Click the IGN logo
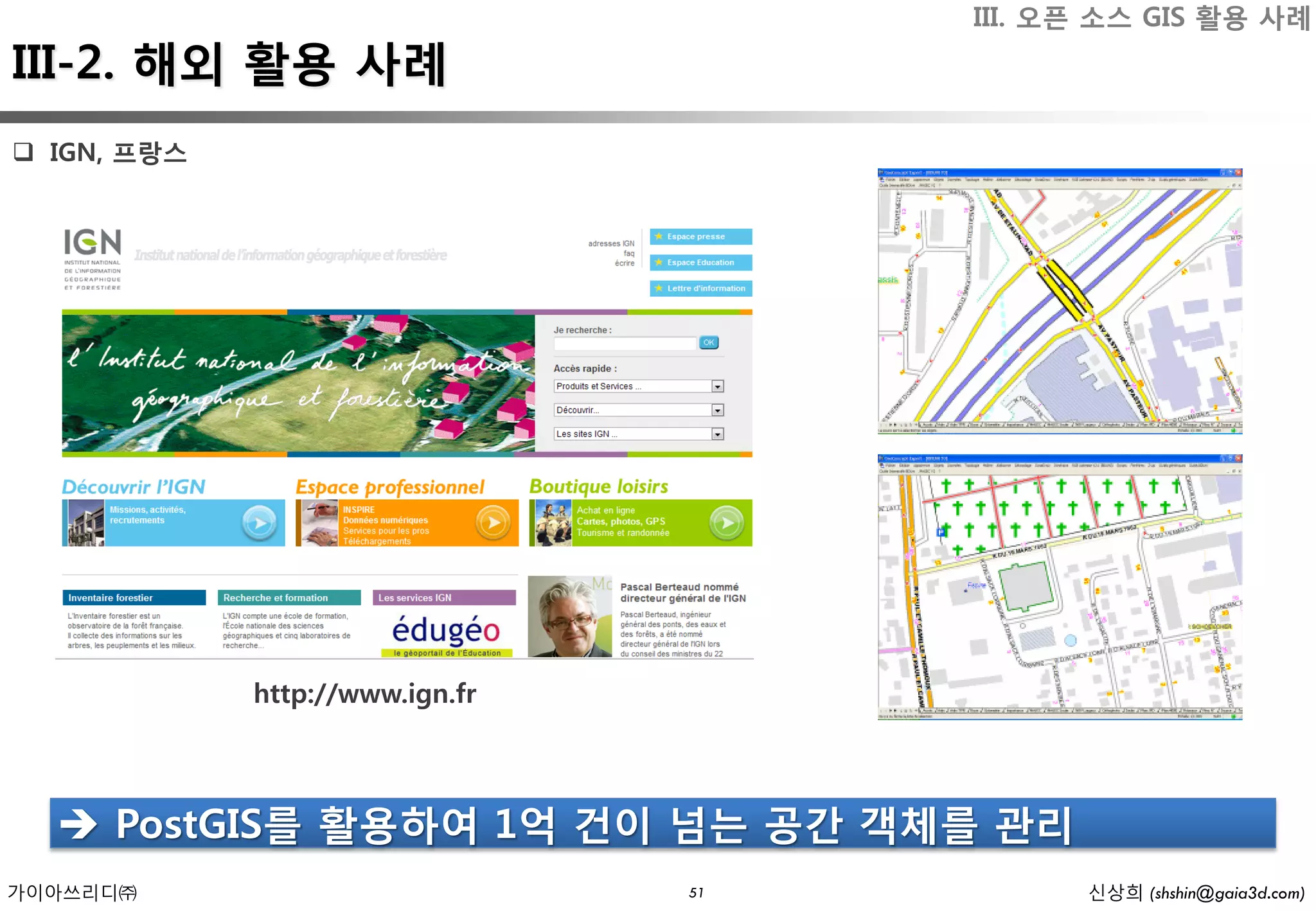 point(93,260)
